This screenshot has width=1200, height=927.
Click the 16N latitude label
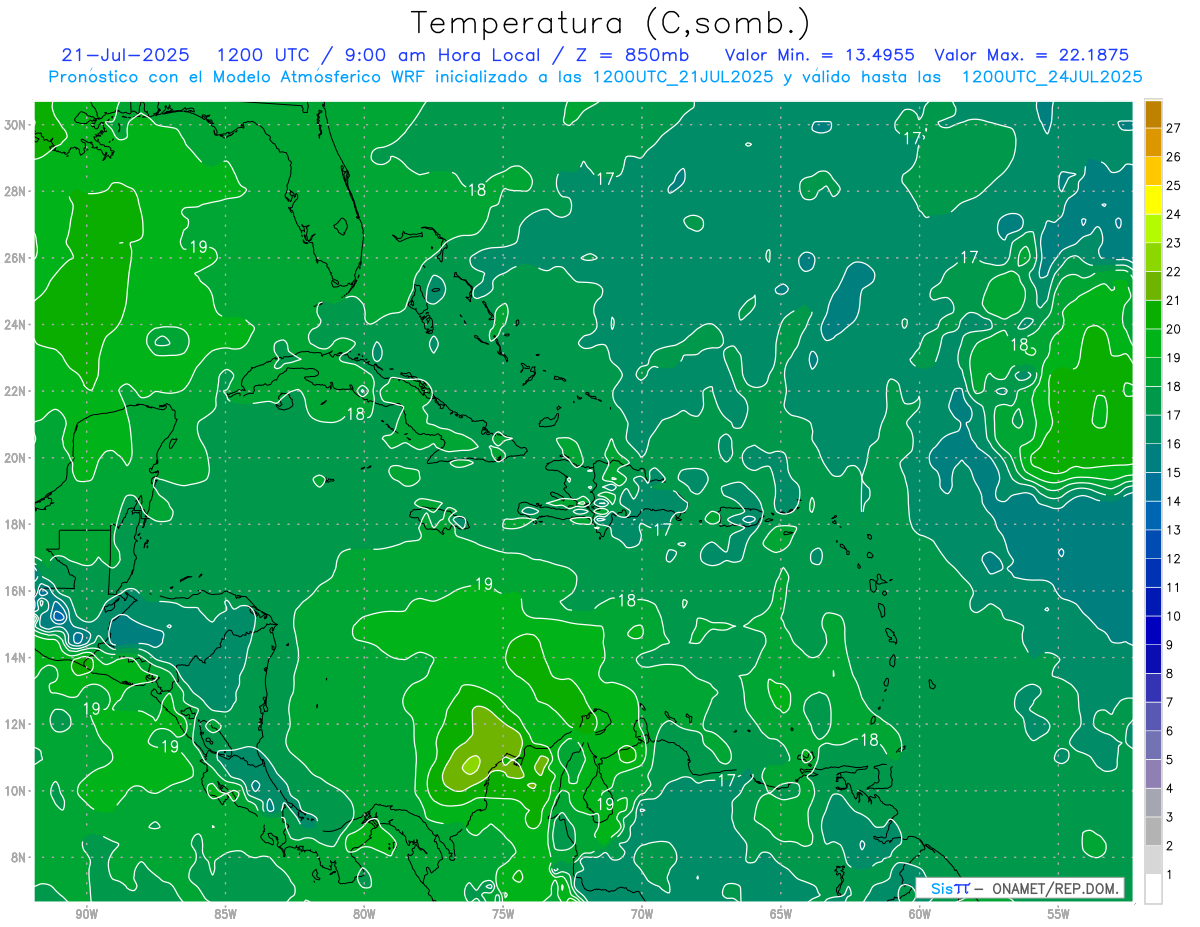tap(15, 591)
